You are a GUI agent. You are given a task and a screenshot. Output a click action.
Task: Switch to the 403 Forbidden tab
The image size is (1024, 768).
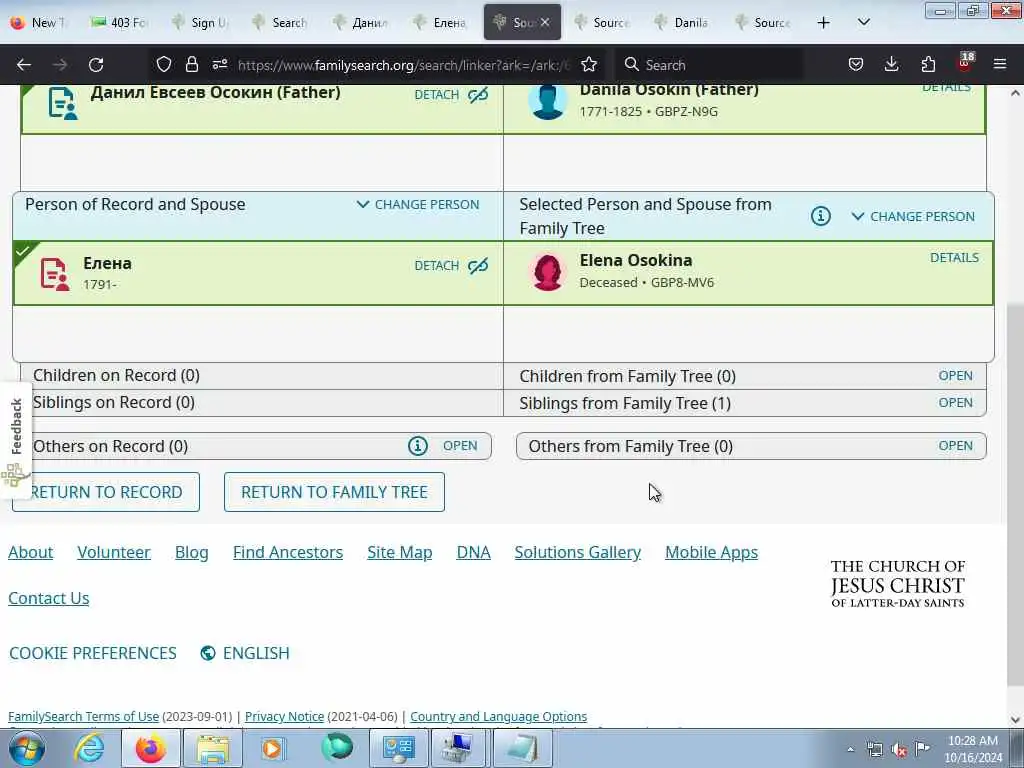(119, 22)
